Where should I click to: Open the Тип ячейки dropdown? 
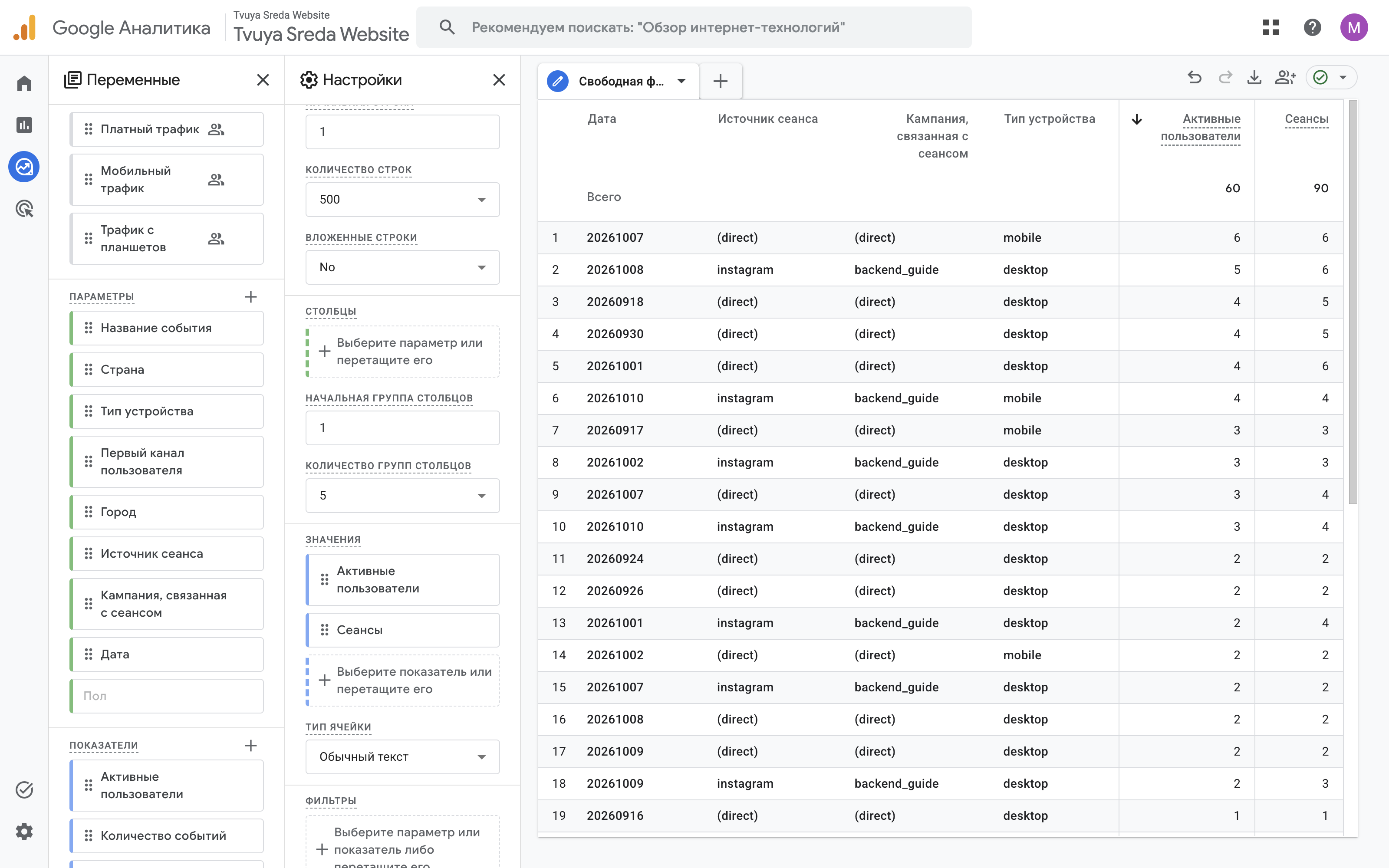[x=402, y=757]
